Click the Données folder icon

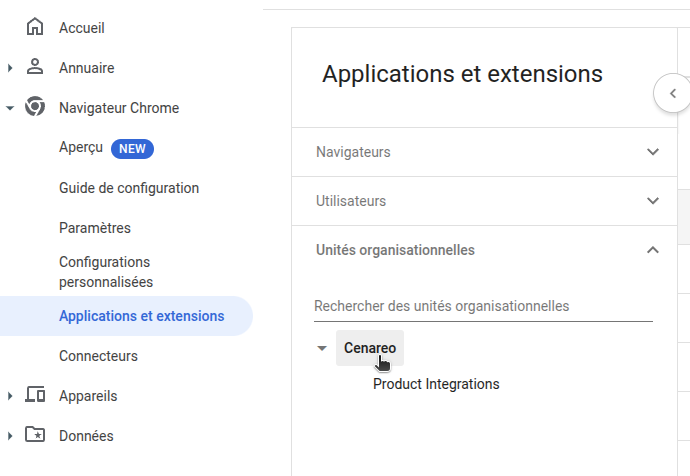pos(35,436)
